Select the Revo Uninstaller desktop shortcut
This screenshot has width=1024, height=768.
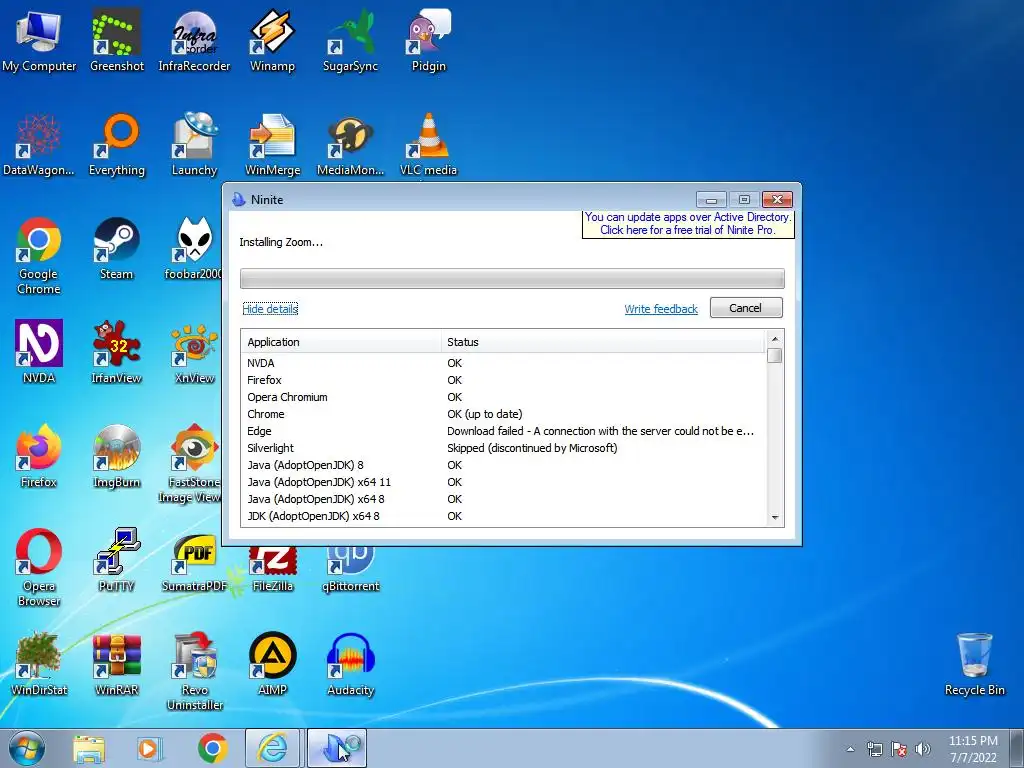tap(194, 672)
